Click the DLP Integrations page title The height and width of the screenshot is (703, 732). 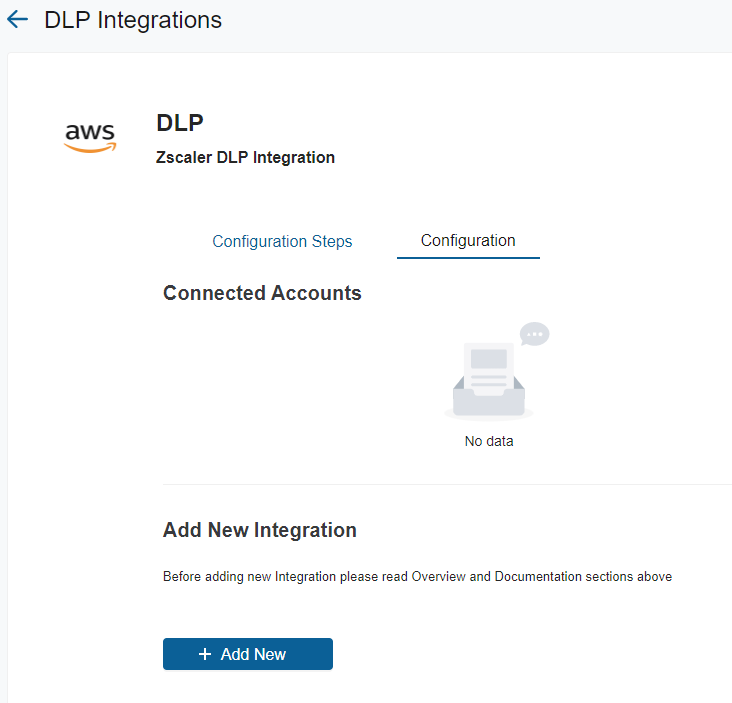pyautogui.click(x=133, y=20)
